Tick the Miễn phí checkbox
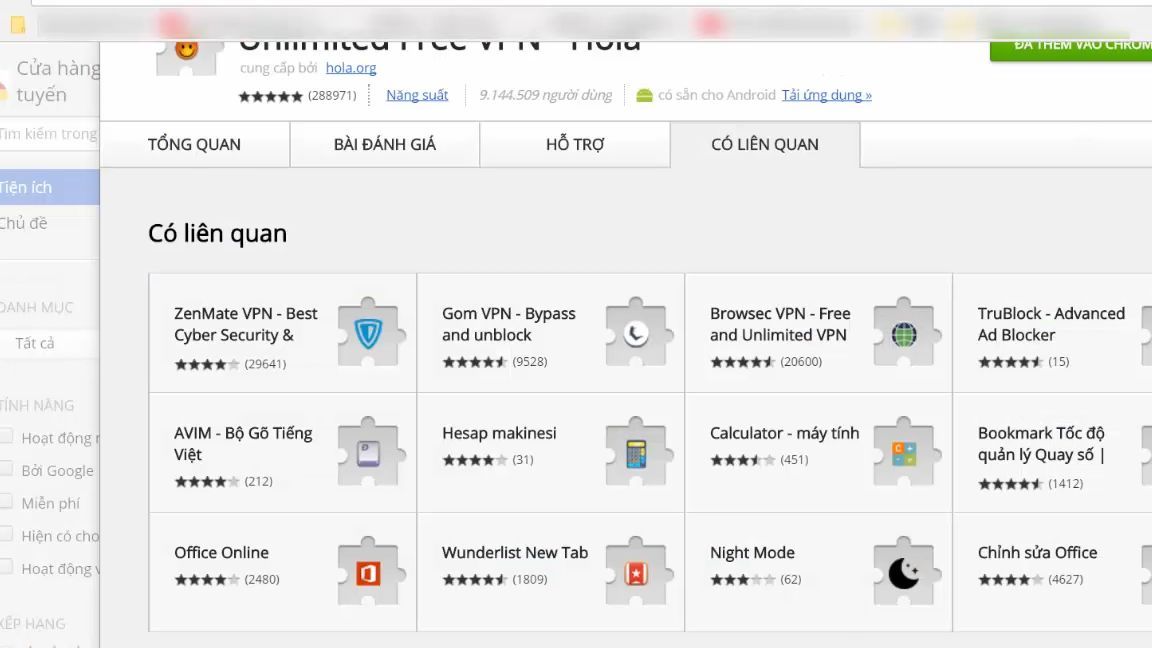This screenshot has height=648, width=1152. pos(6,502)
